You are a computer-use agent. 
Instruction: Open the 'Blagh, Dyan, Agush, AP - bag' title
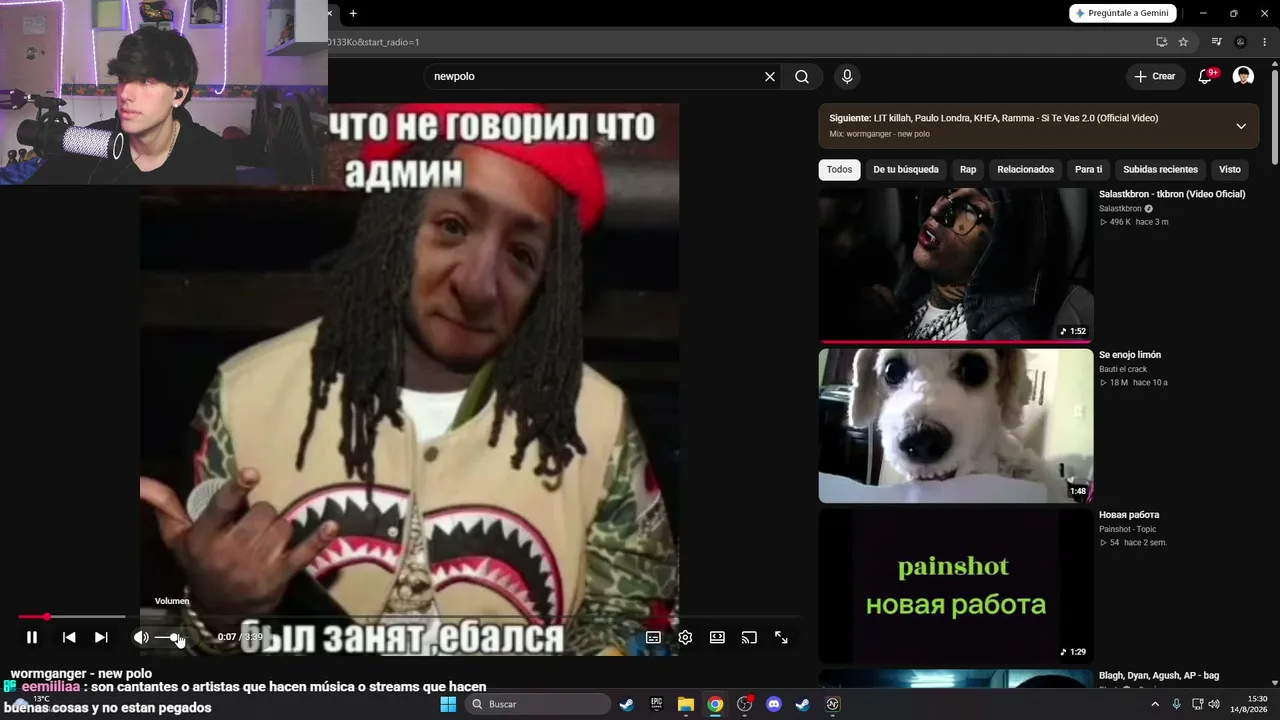[x=1159, y=676]
